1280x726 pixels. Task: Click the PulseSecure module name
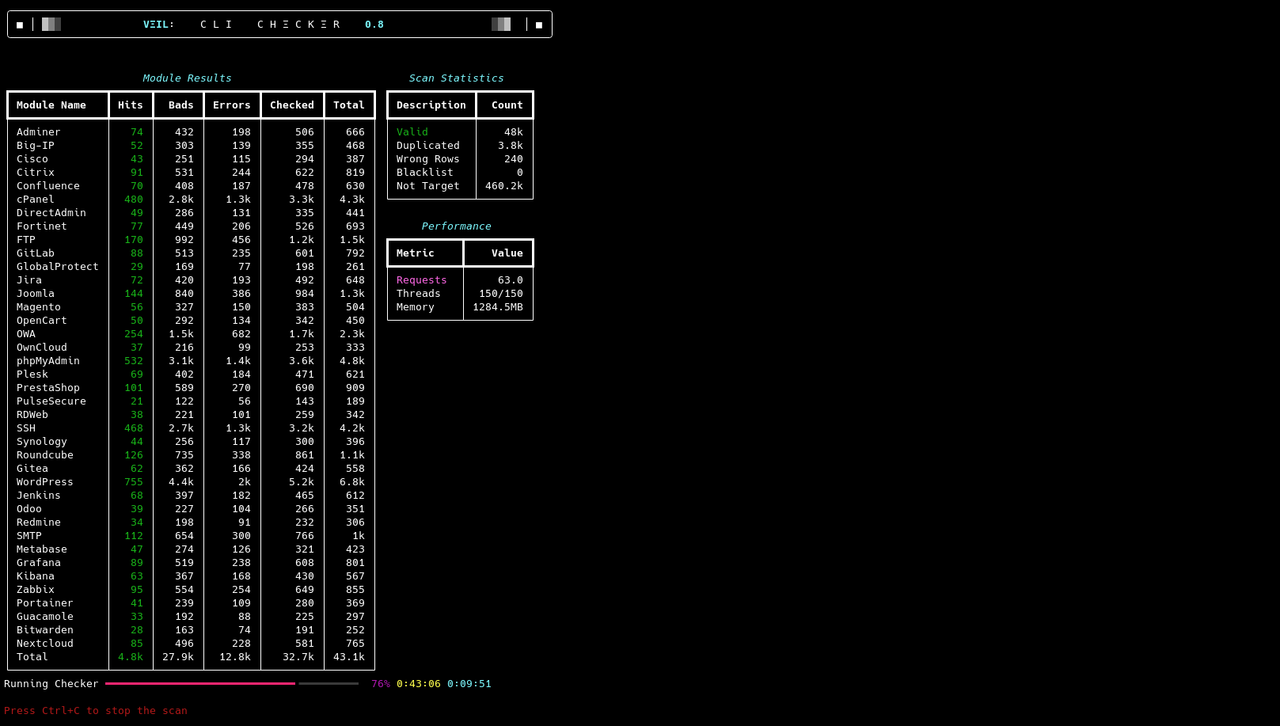pos(51,402)
